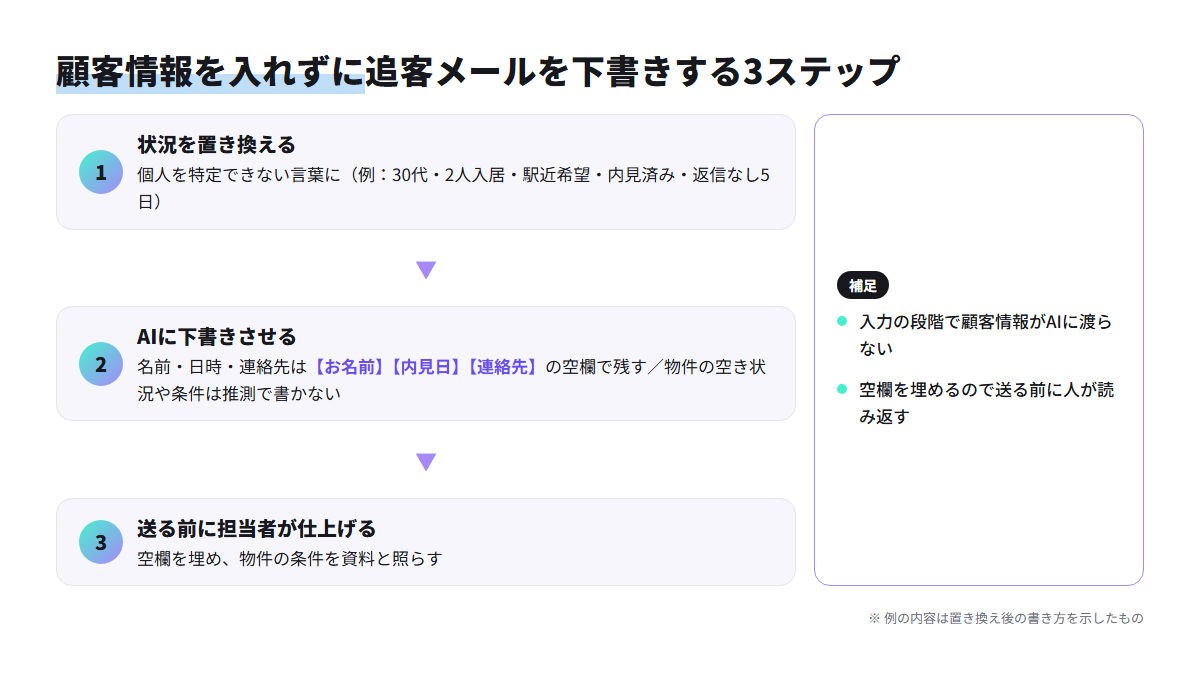This screenshot has width=1200, height=675.
Task: Click the text 空欄を埋め、物件の条件を資料と照らす
Action: (289, 558)
